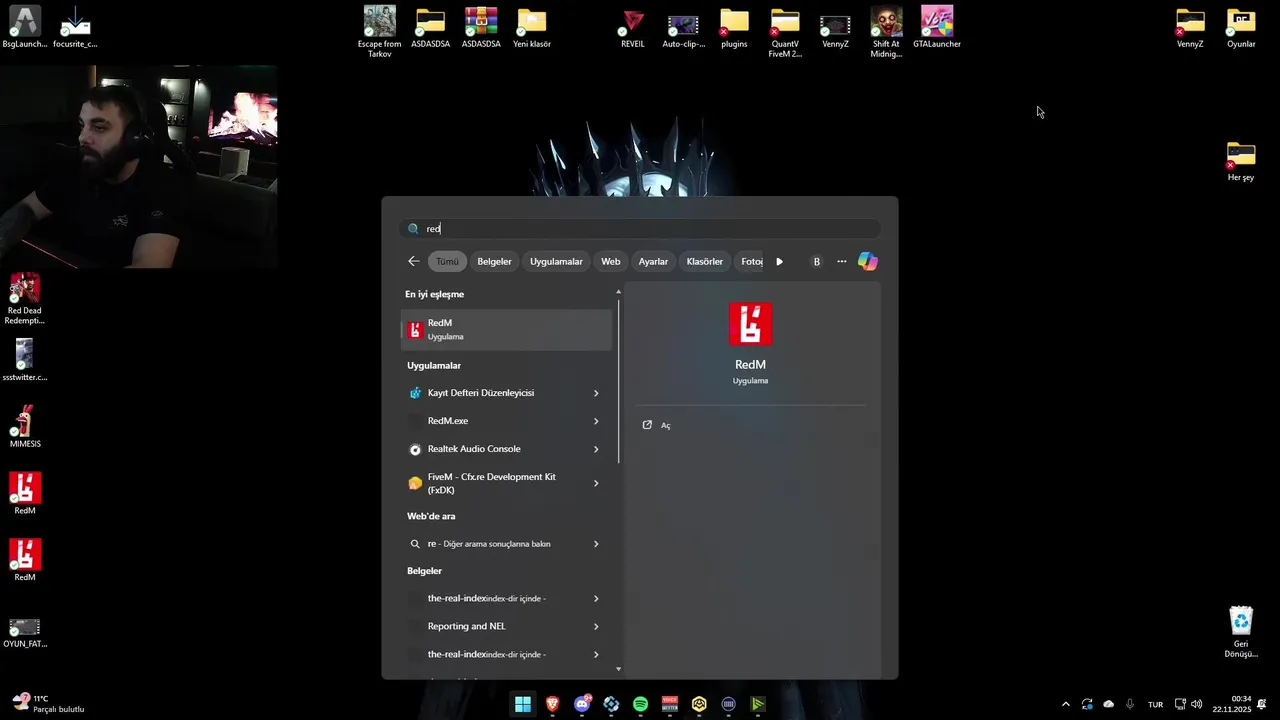Click the microphone tray icon
Screen dimensions: 1280x720
coord(1130,704)
